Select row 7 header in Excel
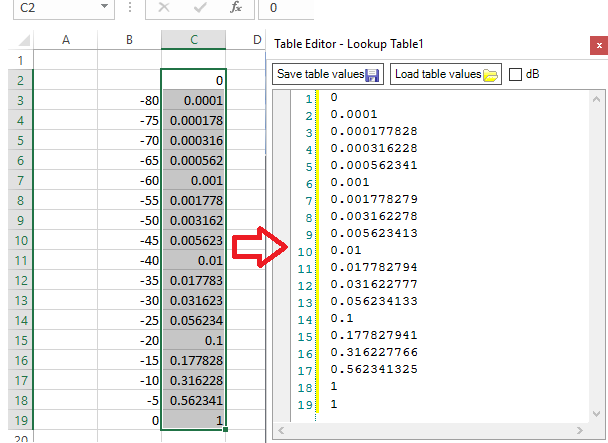The width and height of the screenshot is (608, 443). point(21,180)
